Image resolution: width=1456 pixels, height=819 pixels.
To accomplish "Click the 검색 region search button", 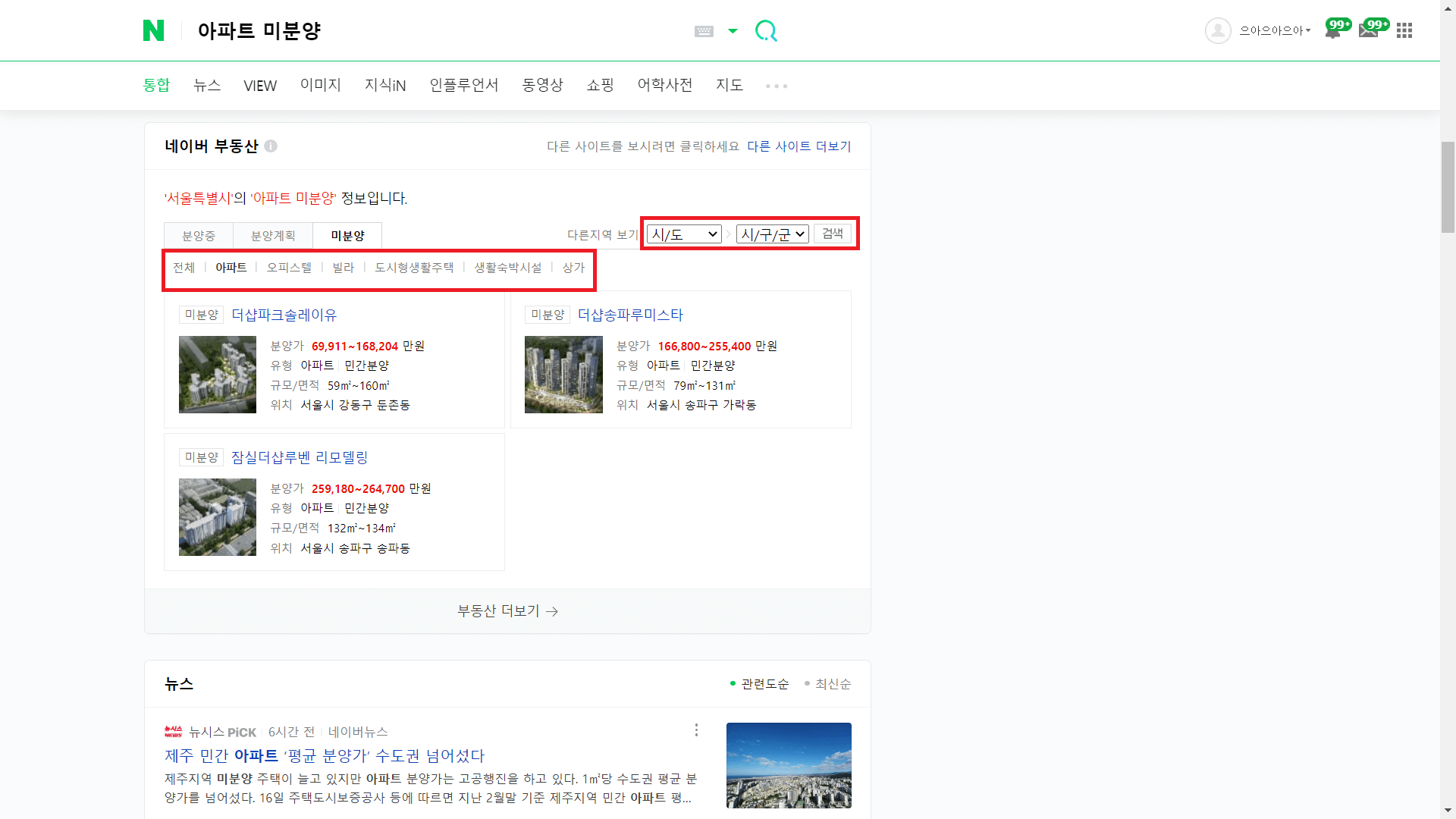I will pos(833,234).
